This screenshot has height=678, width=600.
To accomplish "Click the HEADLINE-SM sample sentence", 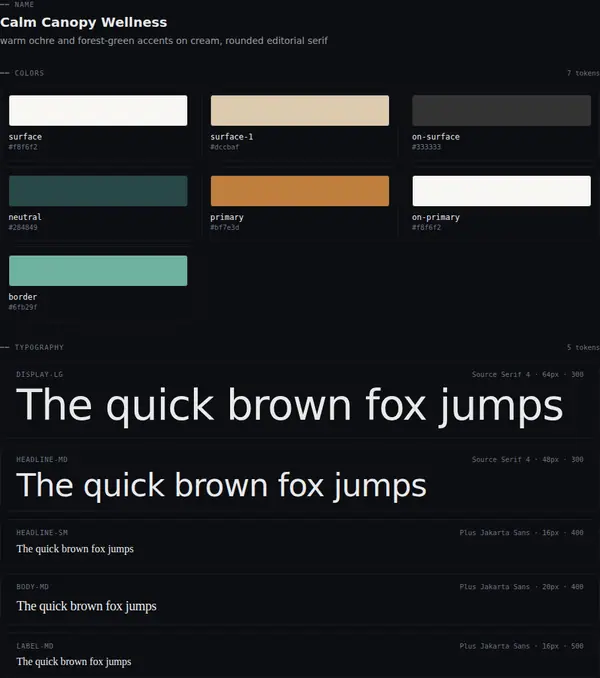I will coord(75,549).
